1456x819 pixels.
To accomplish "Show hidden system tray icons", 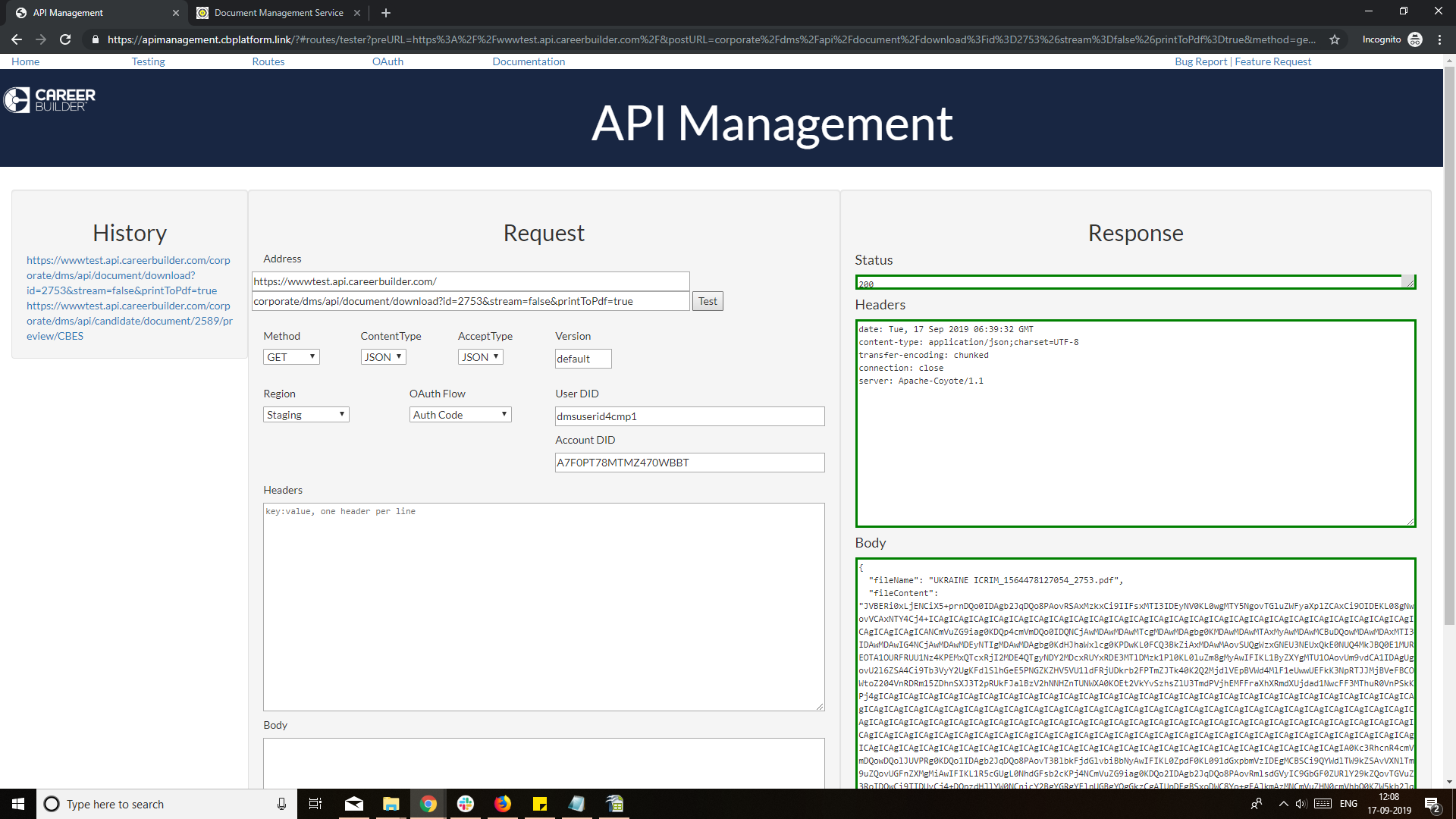I will point(1283,804).
